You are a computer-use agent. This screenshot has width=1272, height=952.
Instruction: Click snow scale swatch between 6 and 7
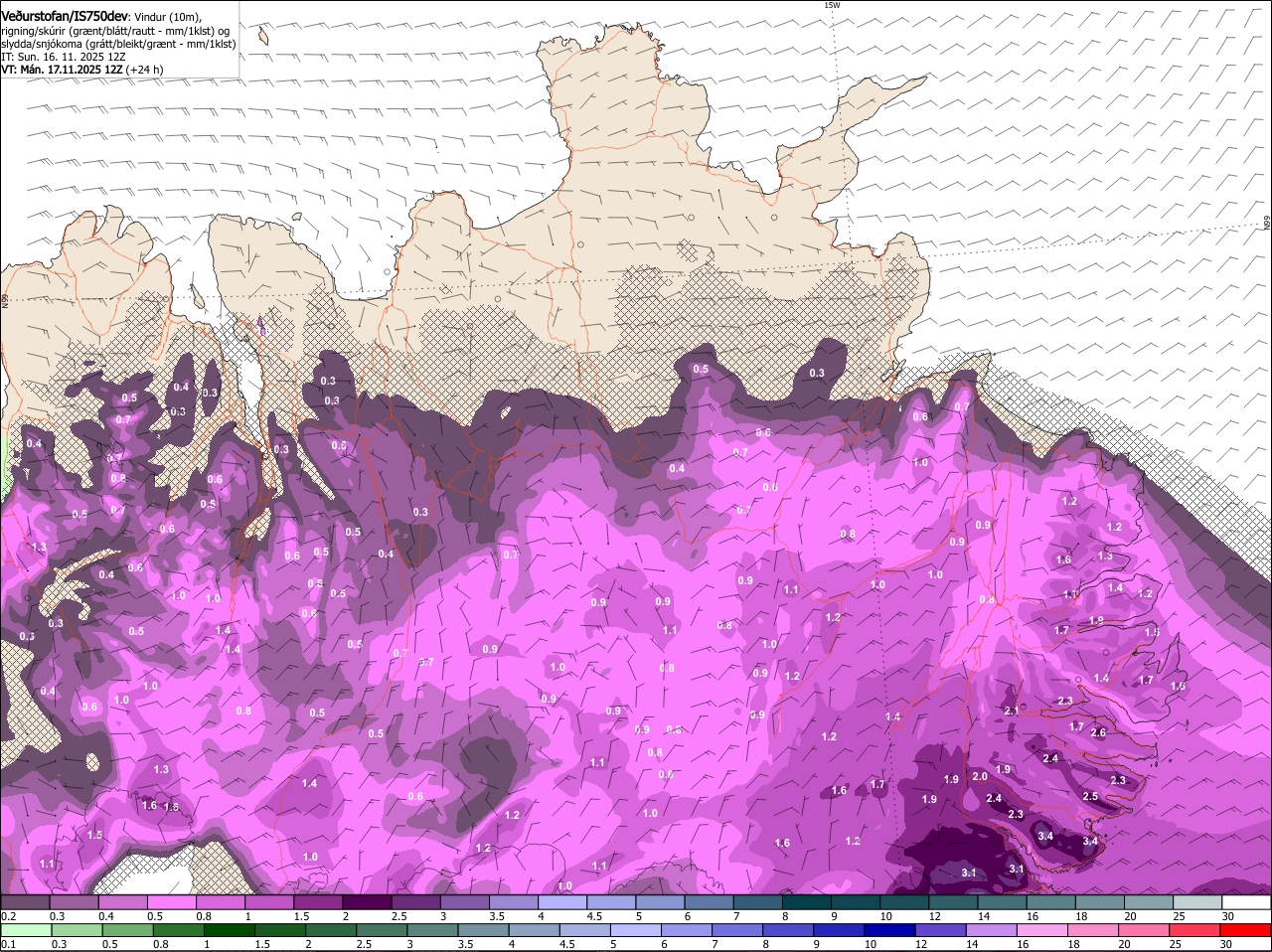click(708, 902)
